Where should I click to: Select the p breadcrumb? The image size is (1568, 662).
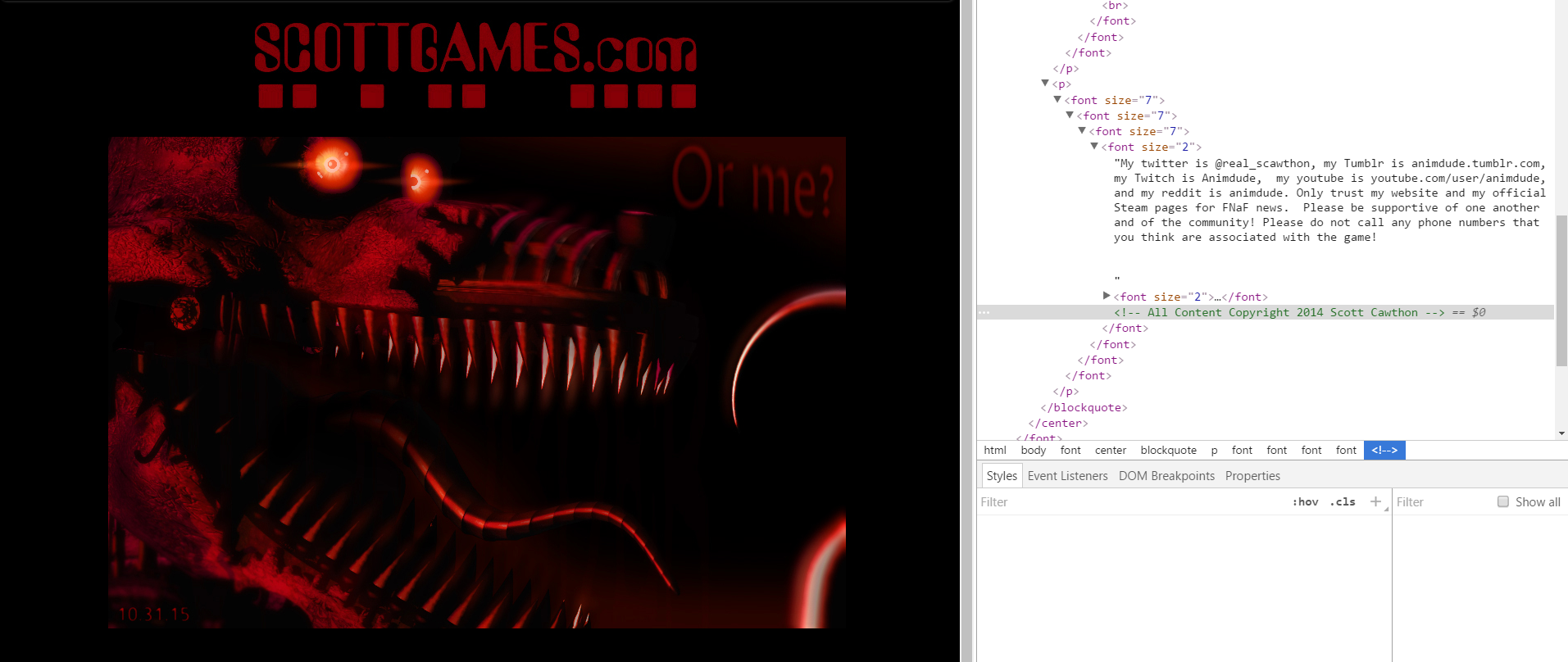[1214, 450]
